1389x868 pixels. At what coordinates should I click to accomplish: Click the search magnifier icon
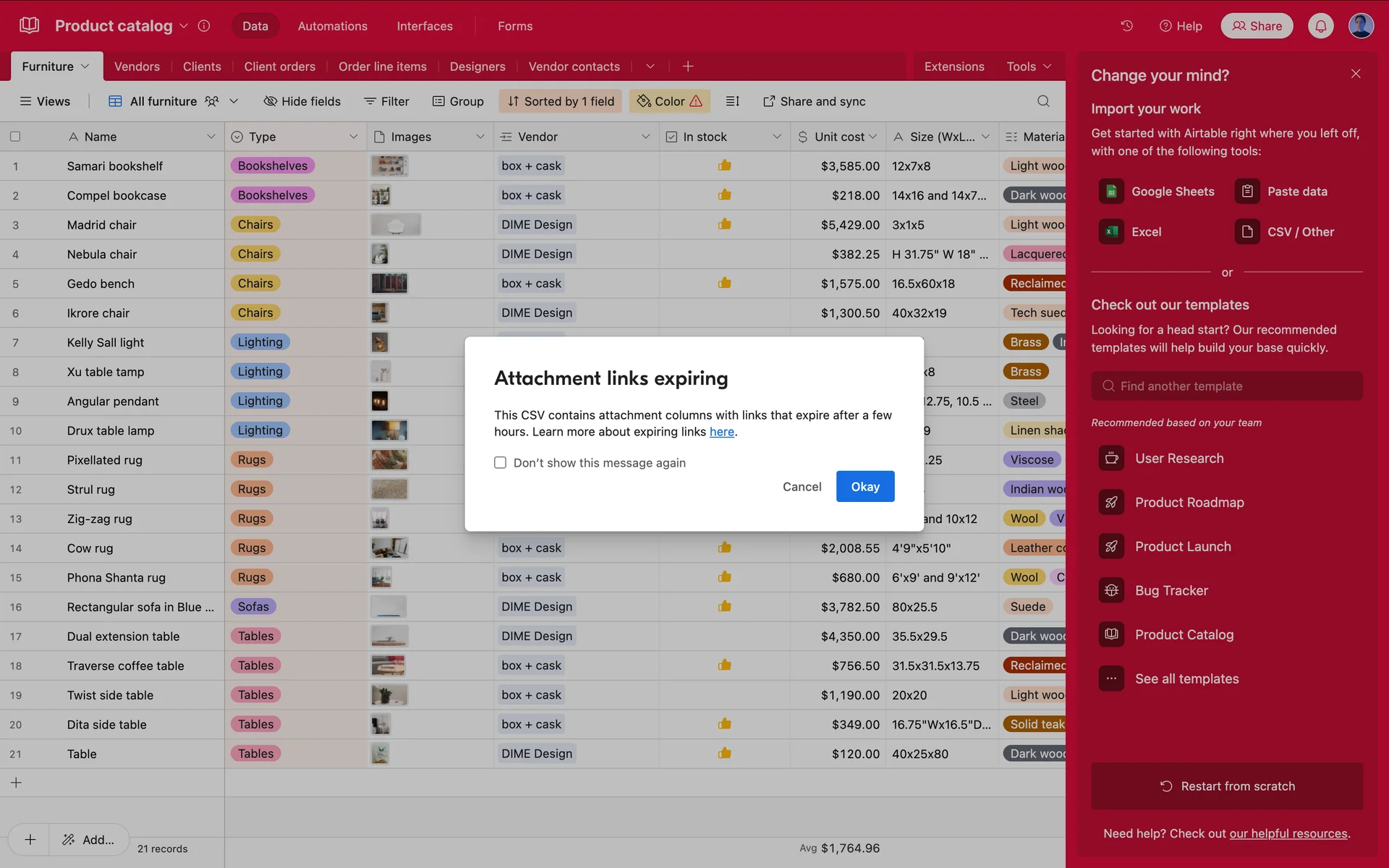tap(1042, 101)
